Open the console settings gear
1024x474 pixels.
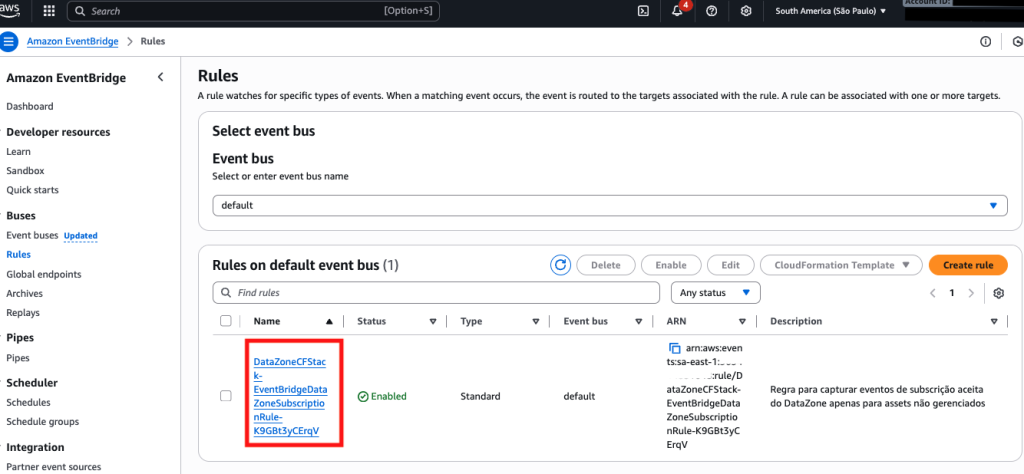pyautogui.click(x=746, y=11)
